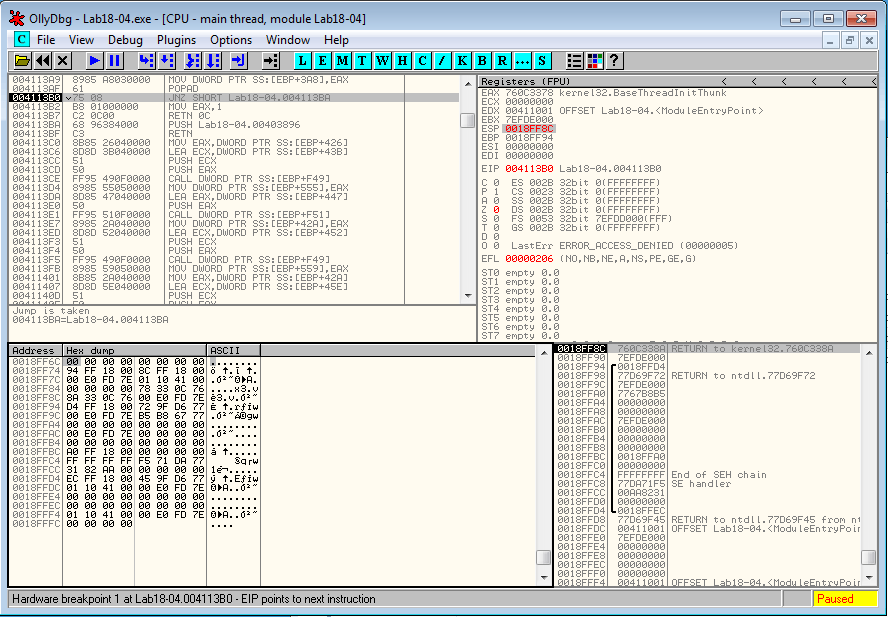The height and width of the screenshot is (617, 888).
Task: Click the Run program play icon
Action: (94, 61)
